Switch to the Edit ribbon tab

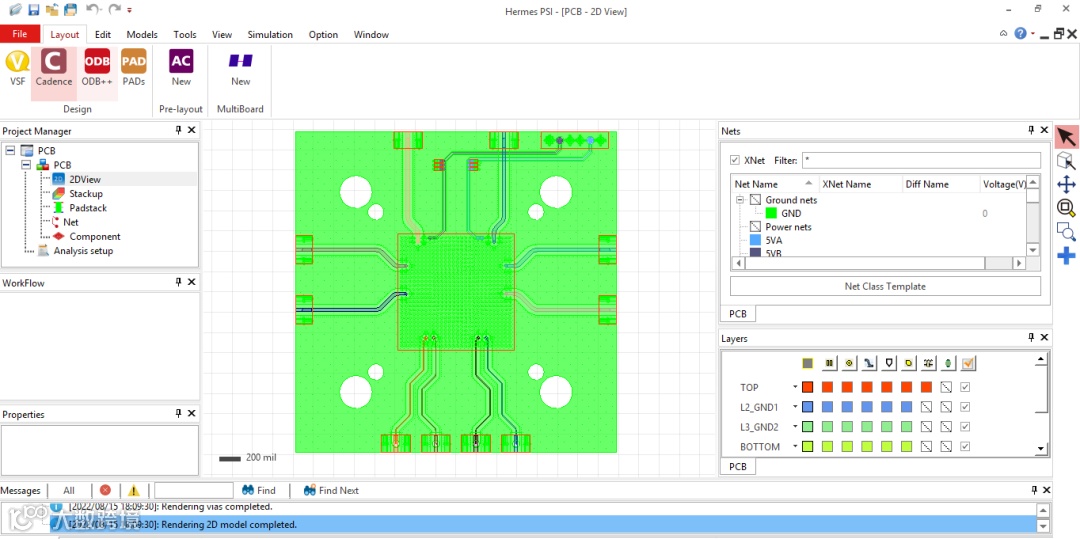[x=103, y=34]
